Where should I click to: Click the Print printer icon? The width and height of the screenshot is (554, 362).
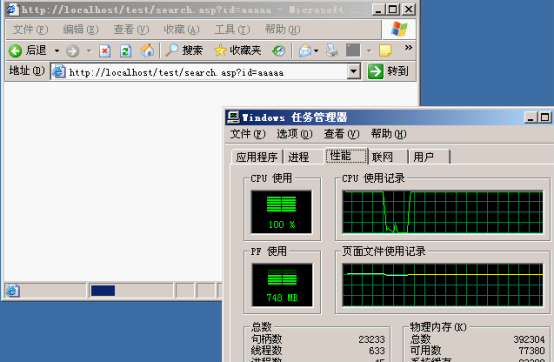click(x=332, y=50)
